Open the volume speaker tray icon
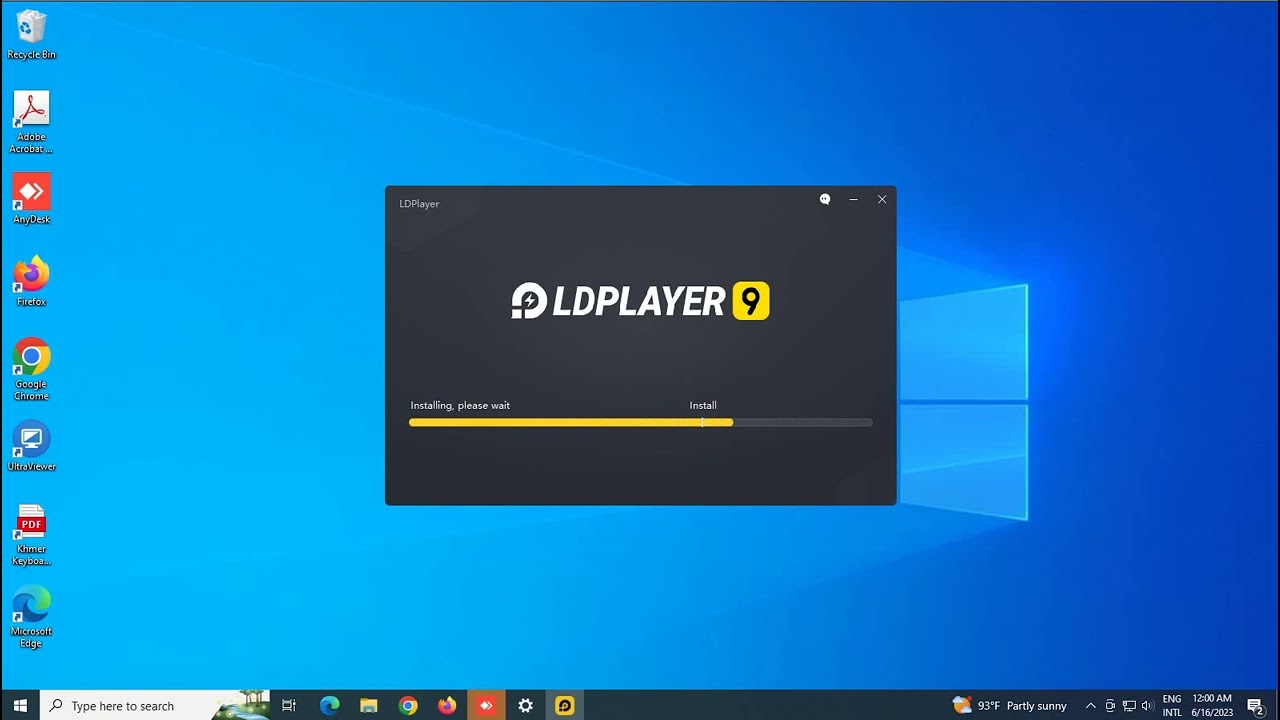This screenshot has width=1280, height=720. [1147, 705]
